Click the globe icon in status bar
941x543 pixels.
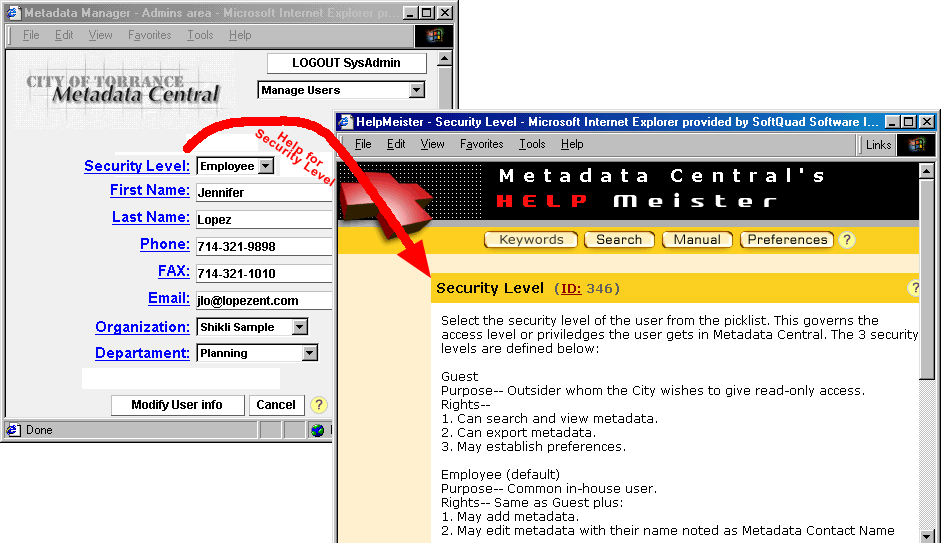318,430
